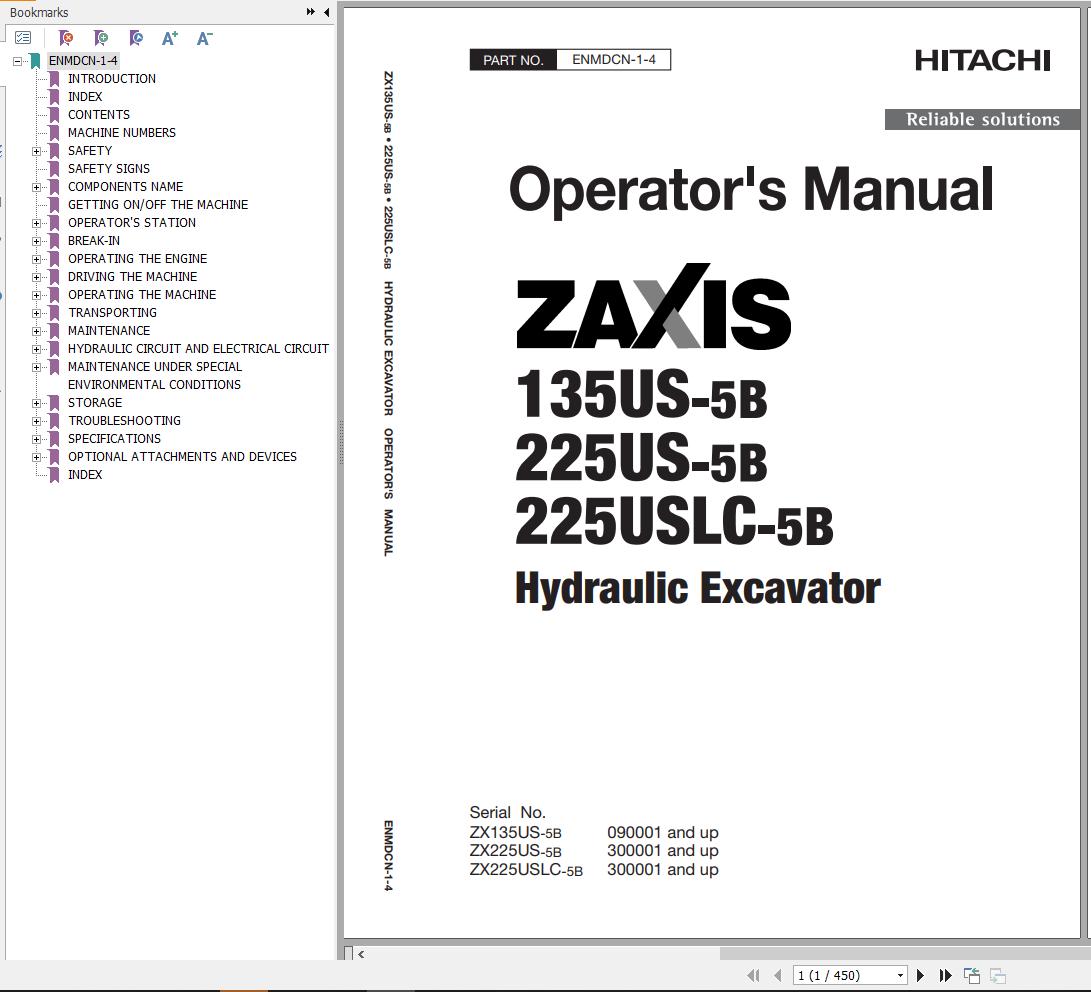Expand the MAINTENANCE bookmark
The height and width of the screenshot is (992, 1091).
(36, 331)
